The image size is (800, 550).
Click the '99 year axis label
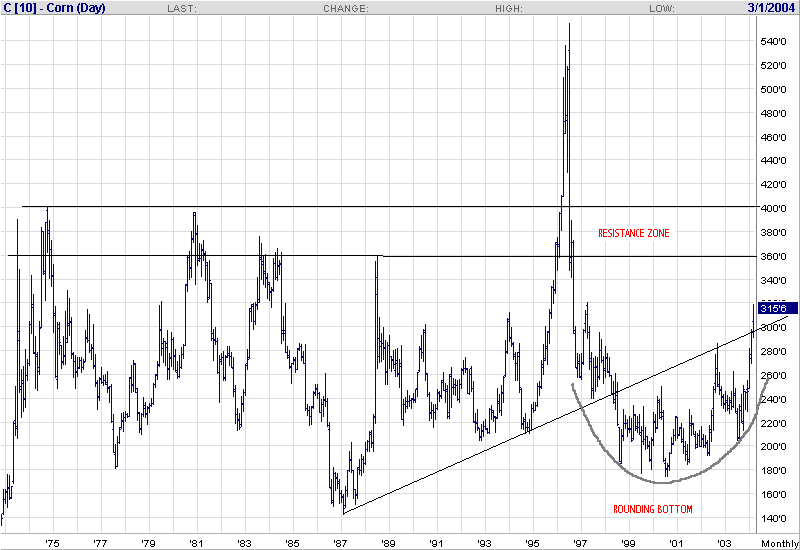[x=628, y=543]
